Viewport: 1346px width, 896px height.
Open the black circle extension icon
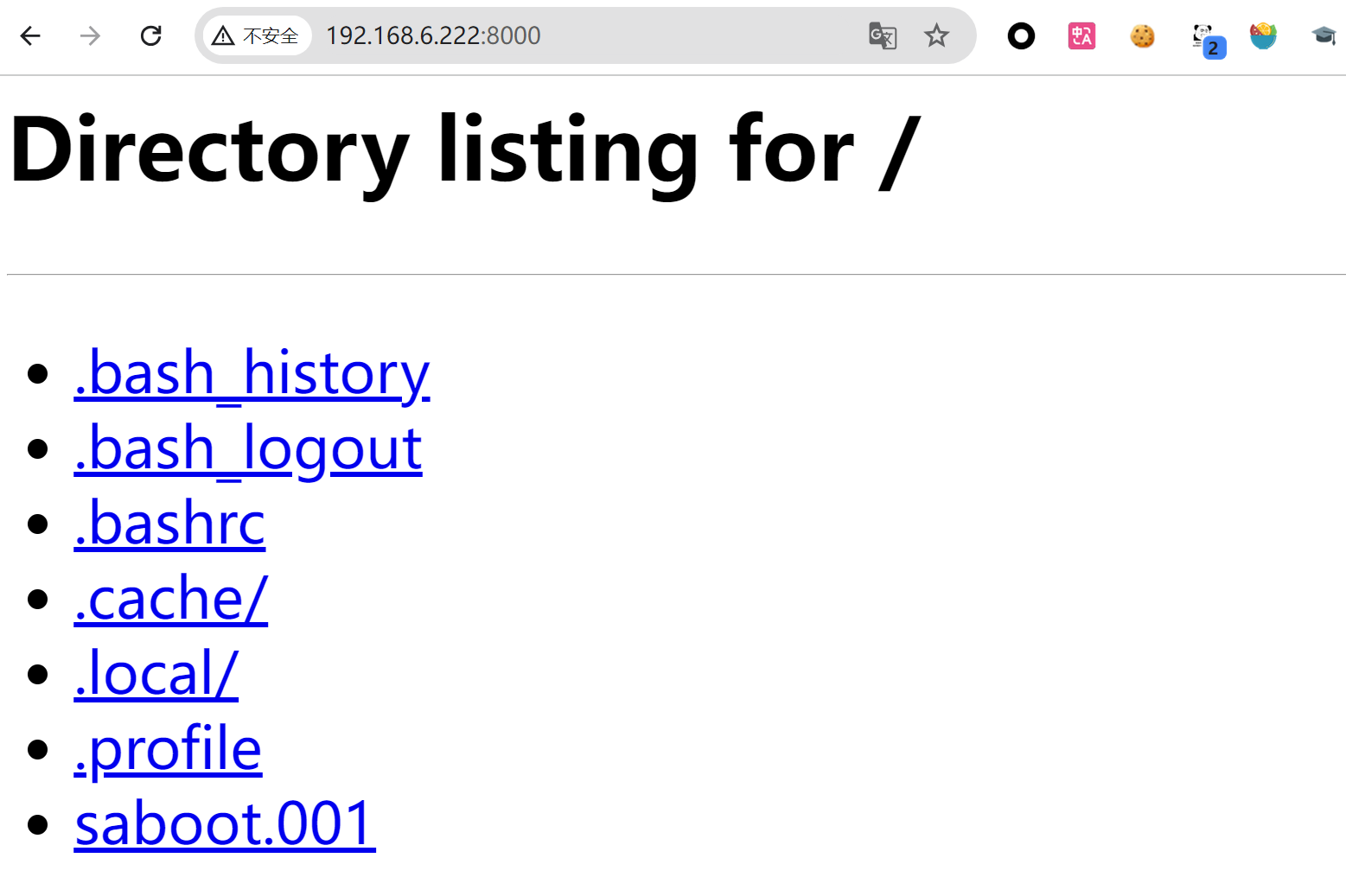click(1021, 35)
